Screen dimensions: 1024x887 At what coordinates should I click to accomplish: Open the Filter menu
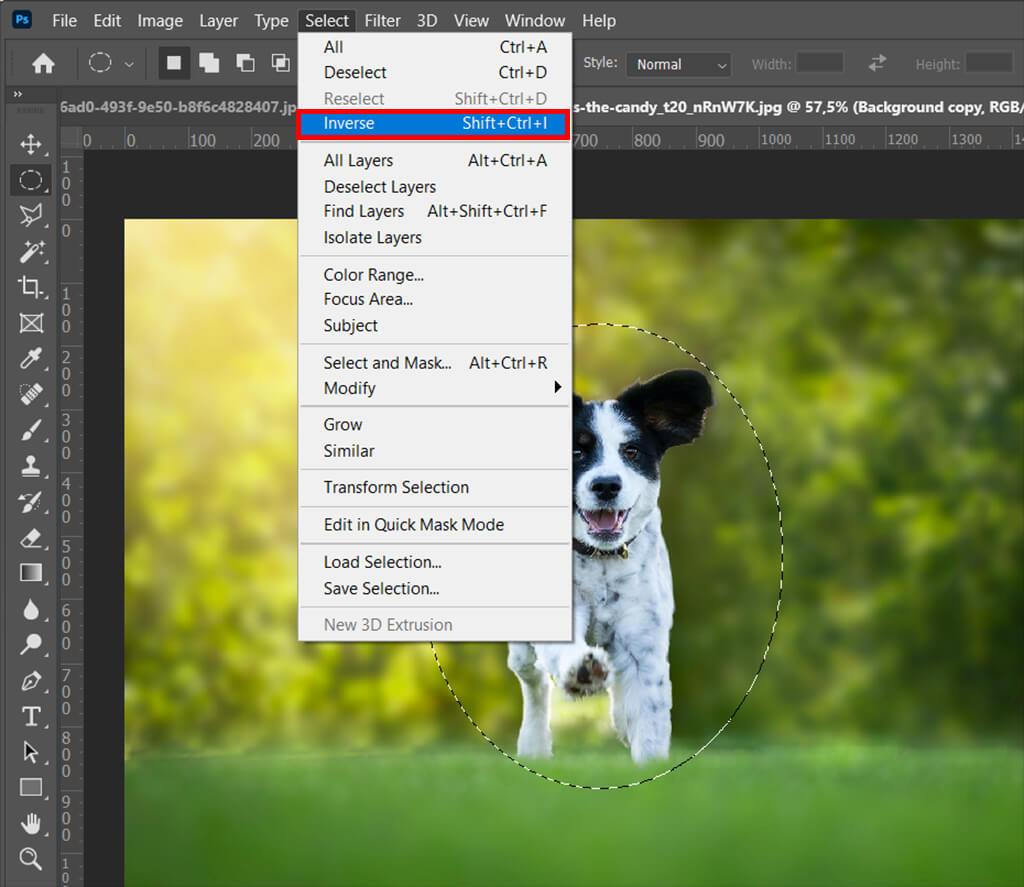[x=382, y=21]
